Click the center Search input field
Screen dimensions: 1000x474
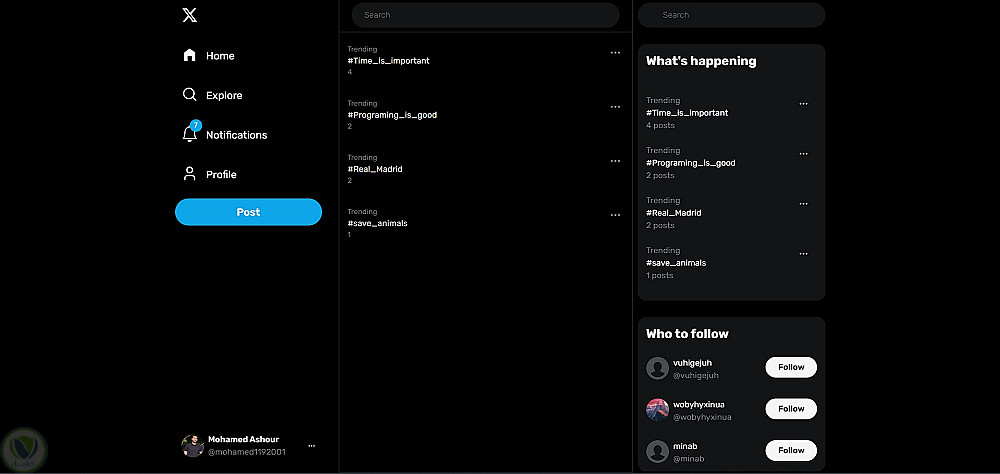point(486,15)
